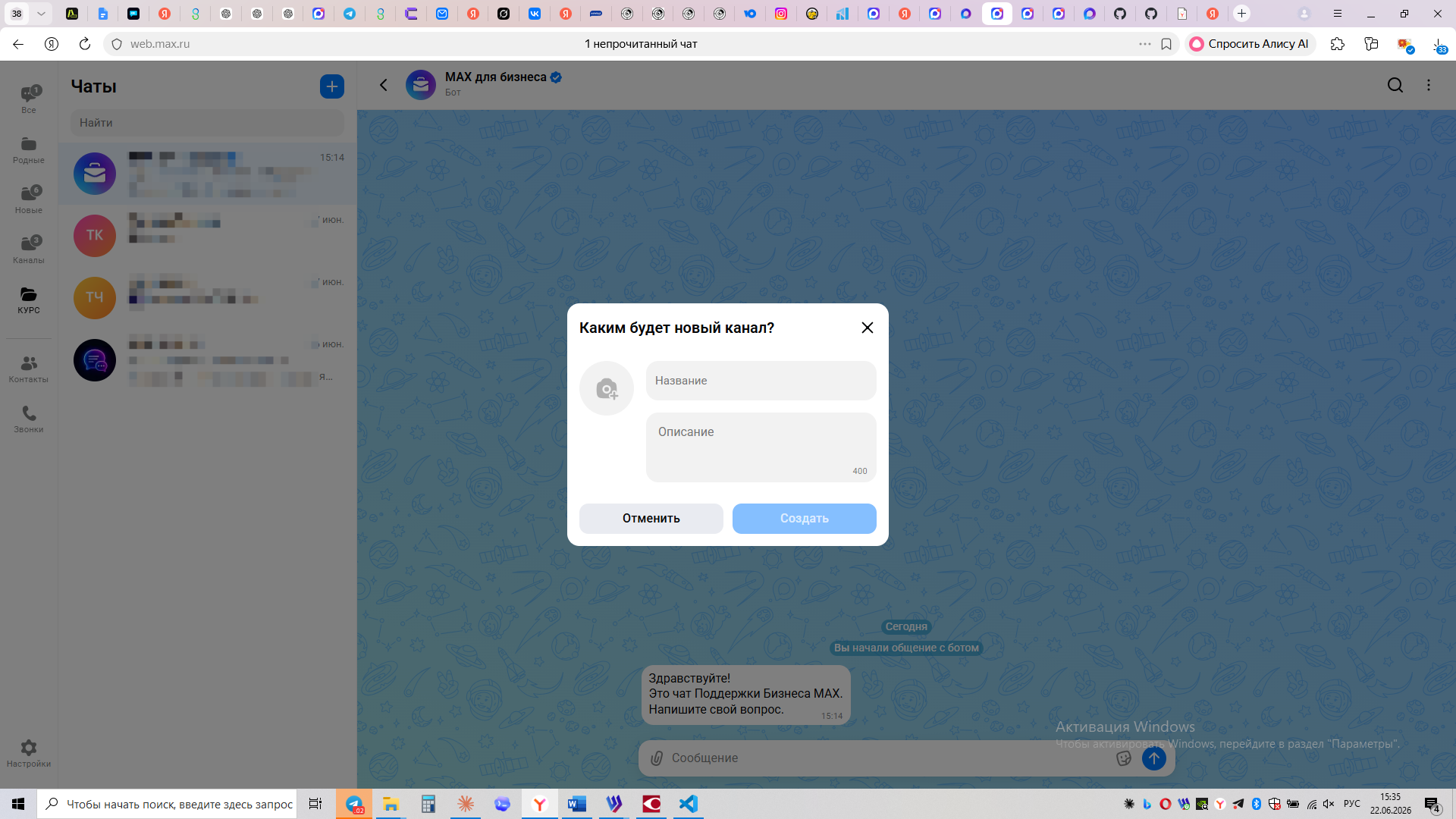Open the taskbar clock showing 15:35
Viewport: 1456px width, 819px height.
[x=1391, y=804]
